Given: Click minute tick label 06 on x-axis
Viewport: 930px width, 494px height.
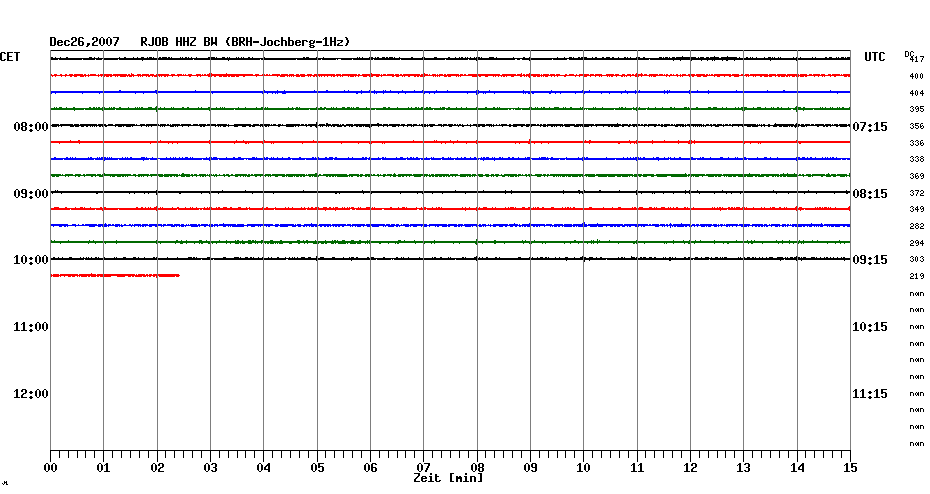Looking at the screenshot, I should 370,468.
